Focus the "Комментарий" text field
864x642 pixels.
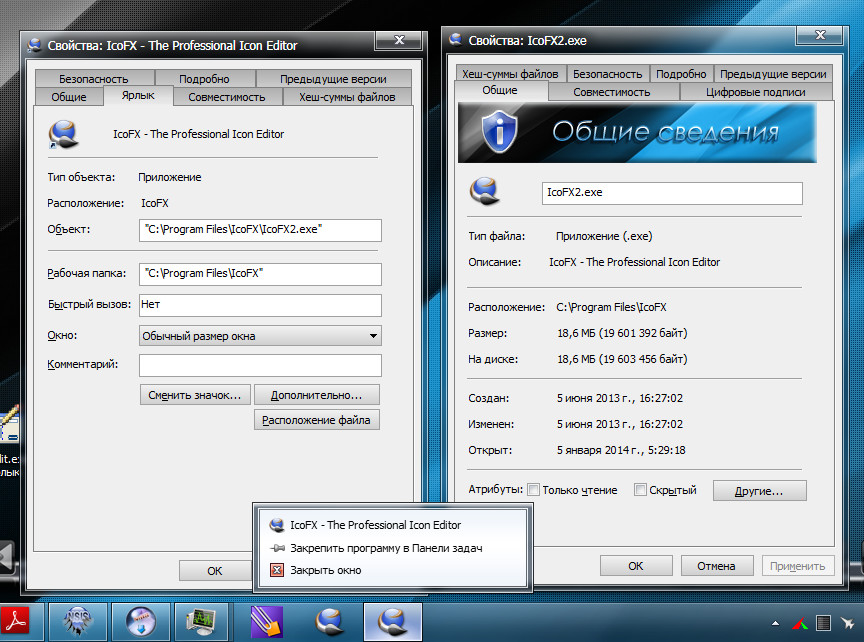[x=260, y=365]
